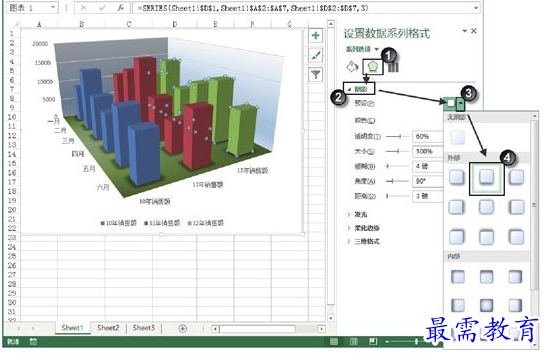Screen dimensions: 547x361
Task: Click the angle field showing 90°
Action: tap(428, 181)
